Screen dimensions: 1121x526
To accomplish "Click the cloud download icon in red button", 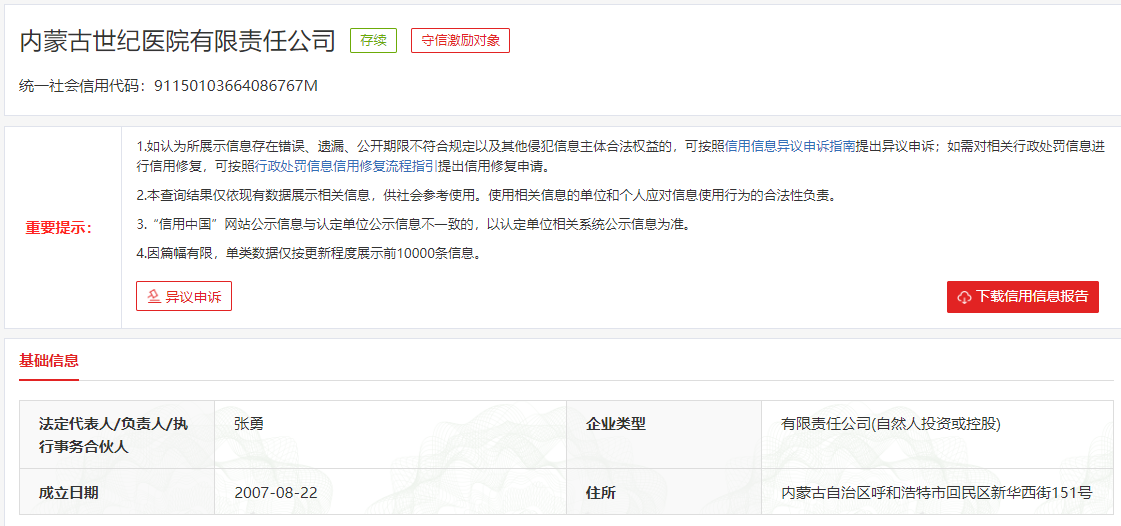I will coord(965,297).
